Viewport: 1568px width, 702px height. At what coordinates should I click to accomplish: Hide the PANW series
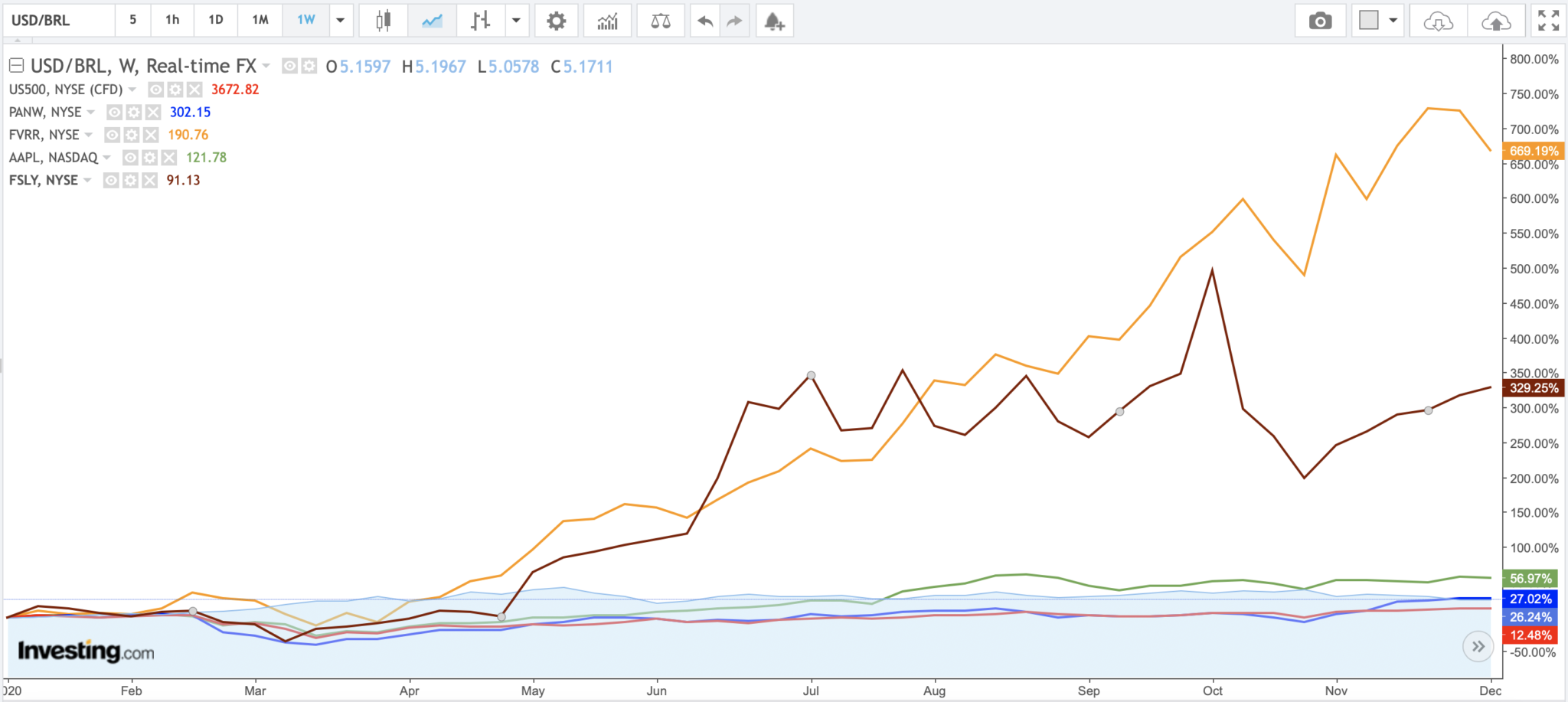tap(114, 113)
